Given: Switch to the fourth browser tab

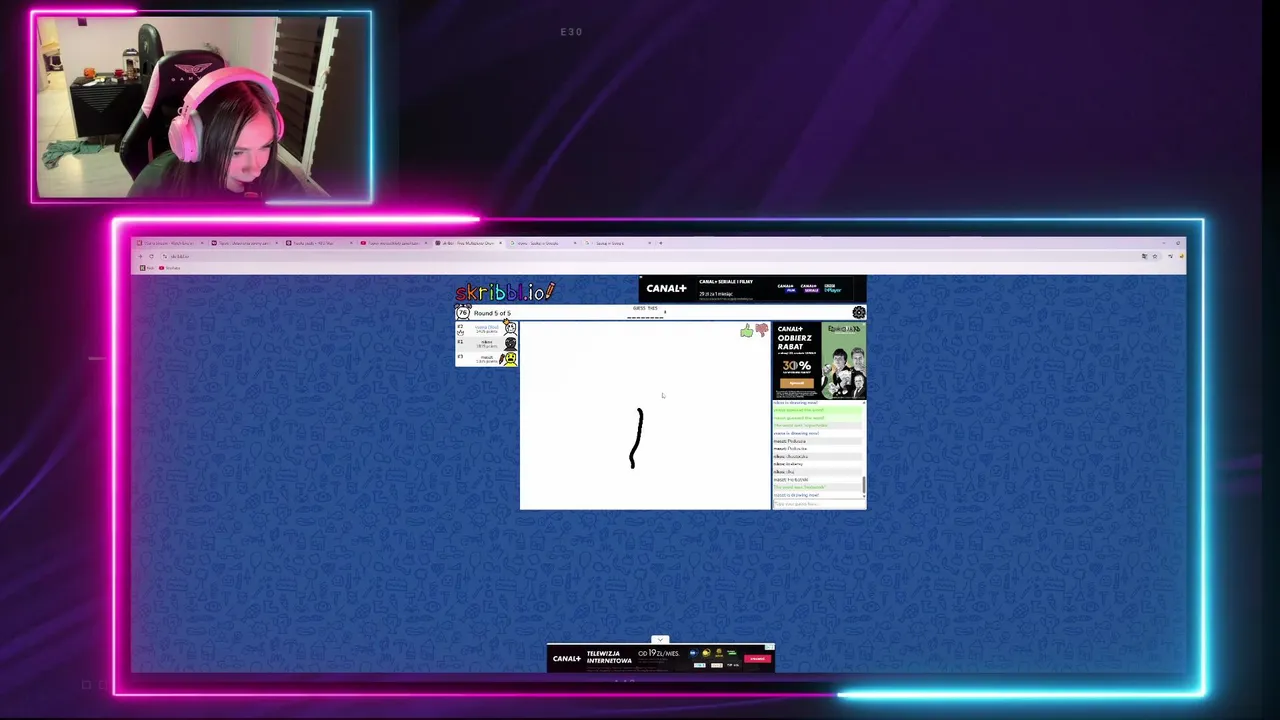Looking at the screenshot, I should click(x=392, y=243).
